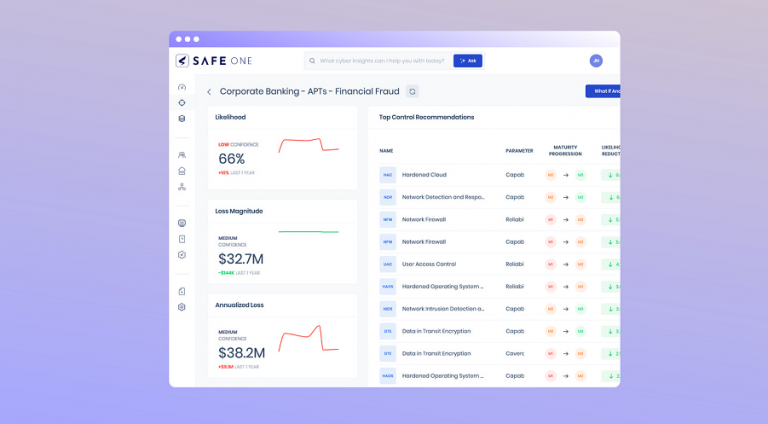
Task: Select the crosshair target icon in sidebar
Action: 182,102
